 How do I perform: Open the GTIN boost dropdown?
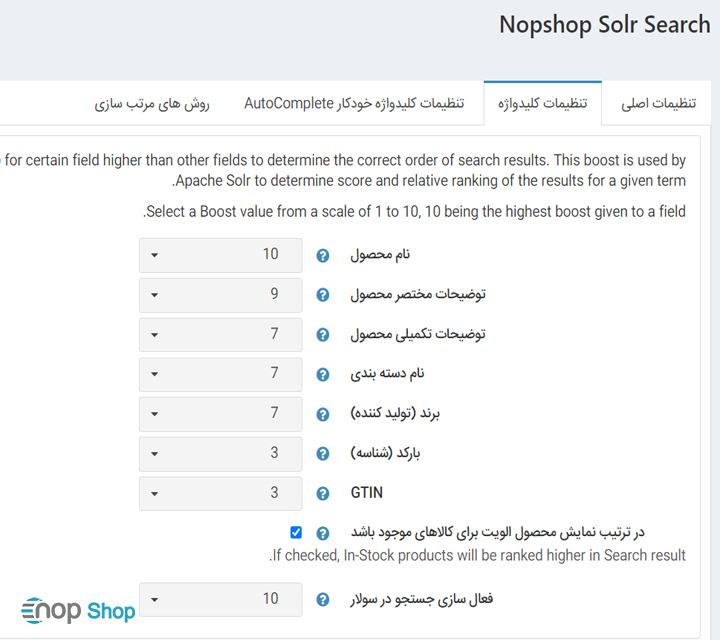click(220, 494)
